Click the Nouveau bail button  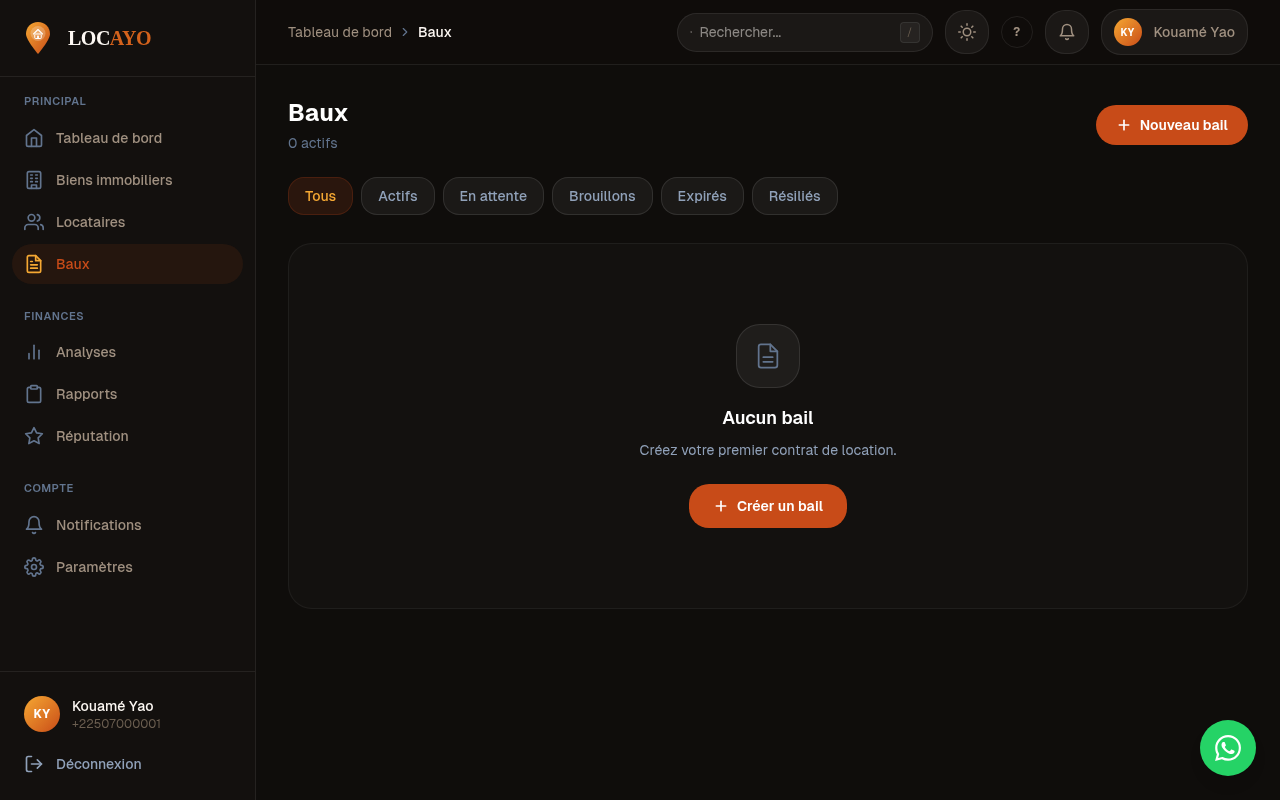tap(1171, 125)
